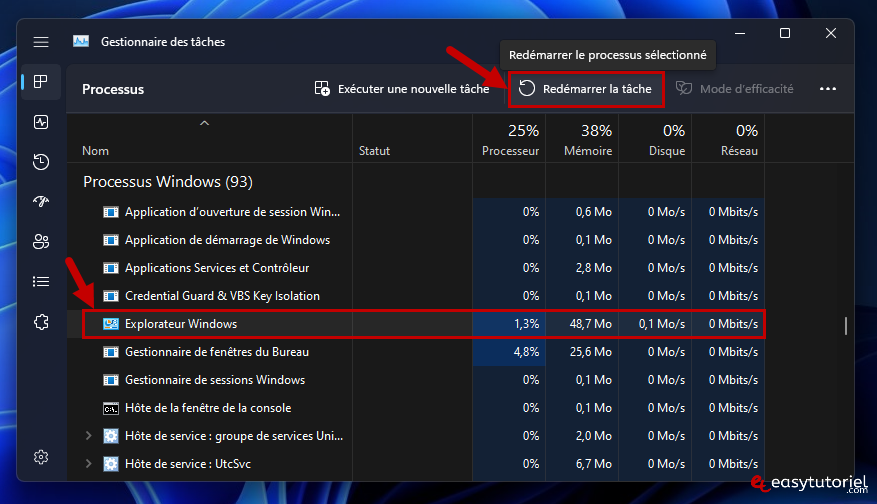Click the sort arrow above Nom
877x504 pixels.
point(205,123)
